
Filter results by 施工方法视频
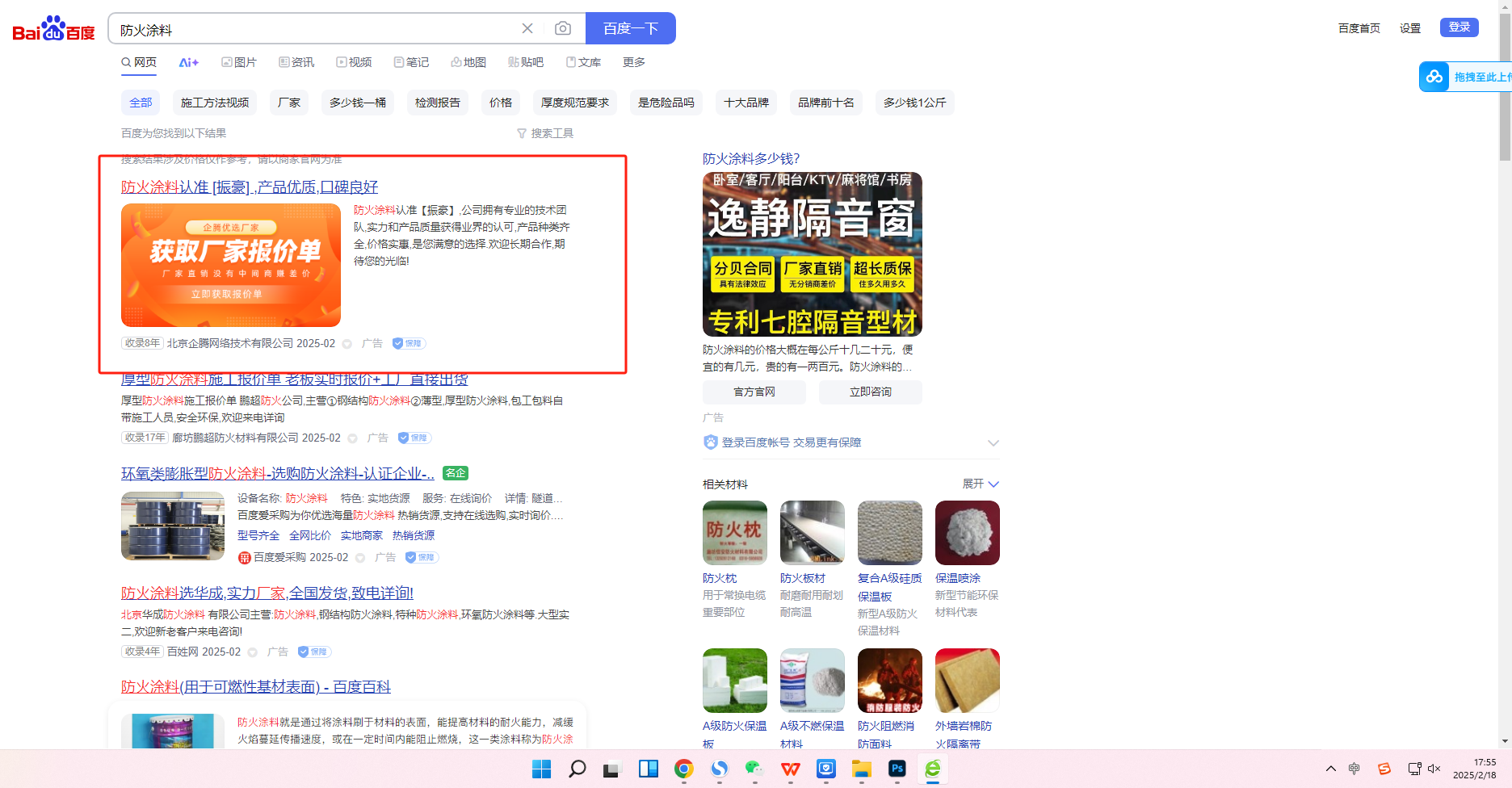[215, 103]
